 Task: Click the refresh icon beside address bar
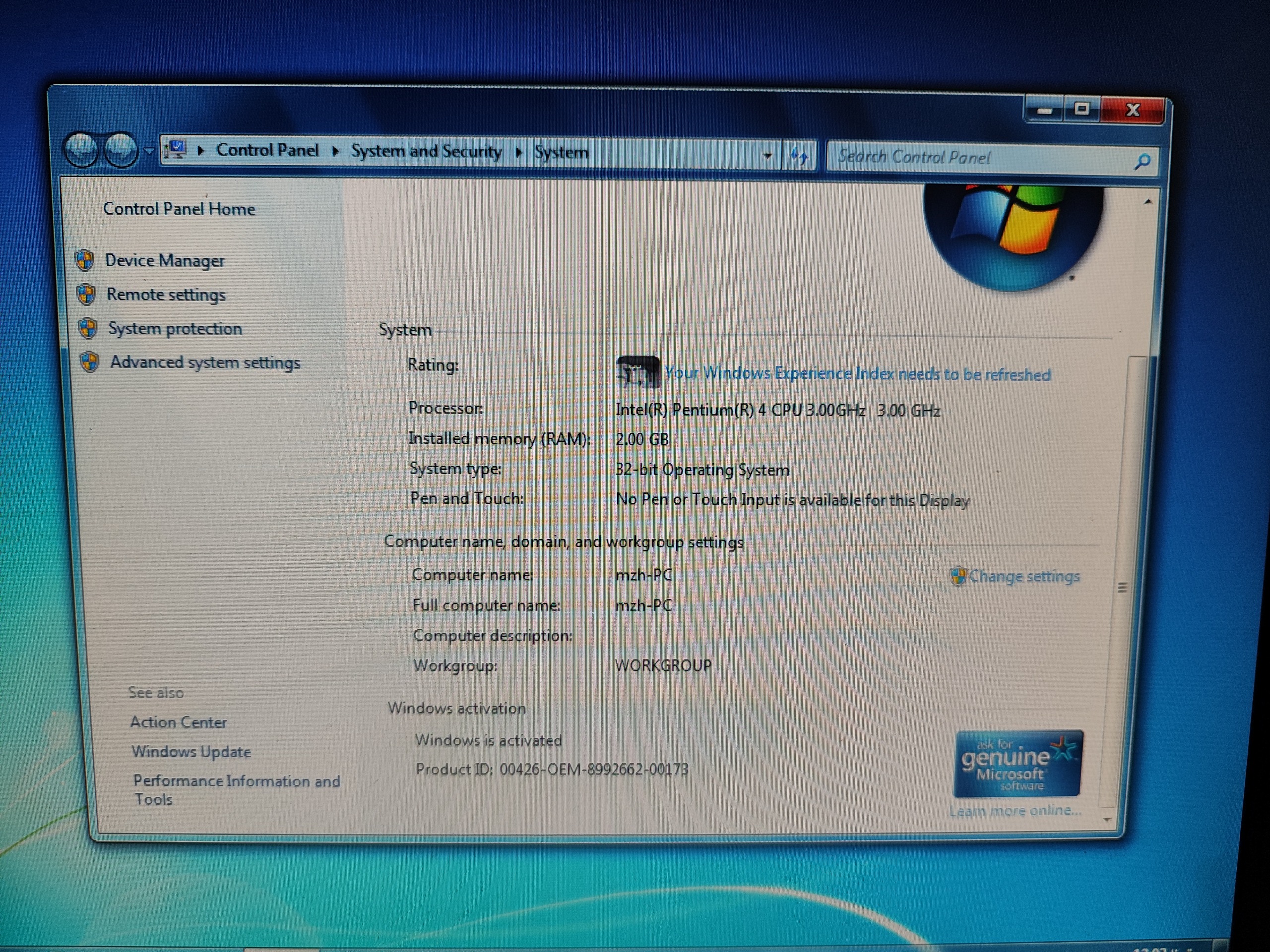pos(799,156)
